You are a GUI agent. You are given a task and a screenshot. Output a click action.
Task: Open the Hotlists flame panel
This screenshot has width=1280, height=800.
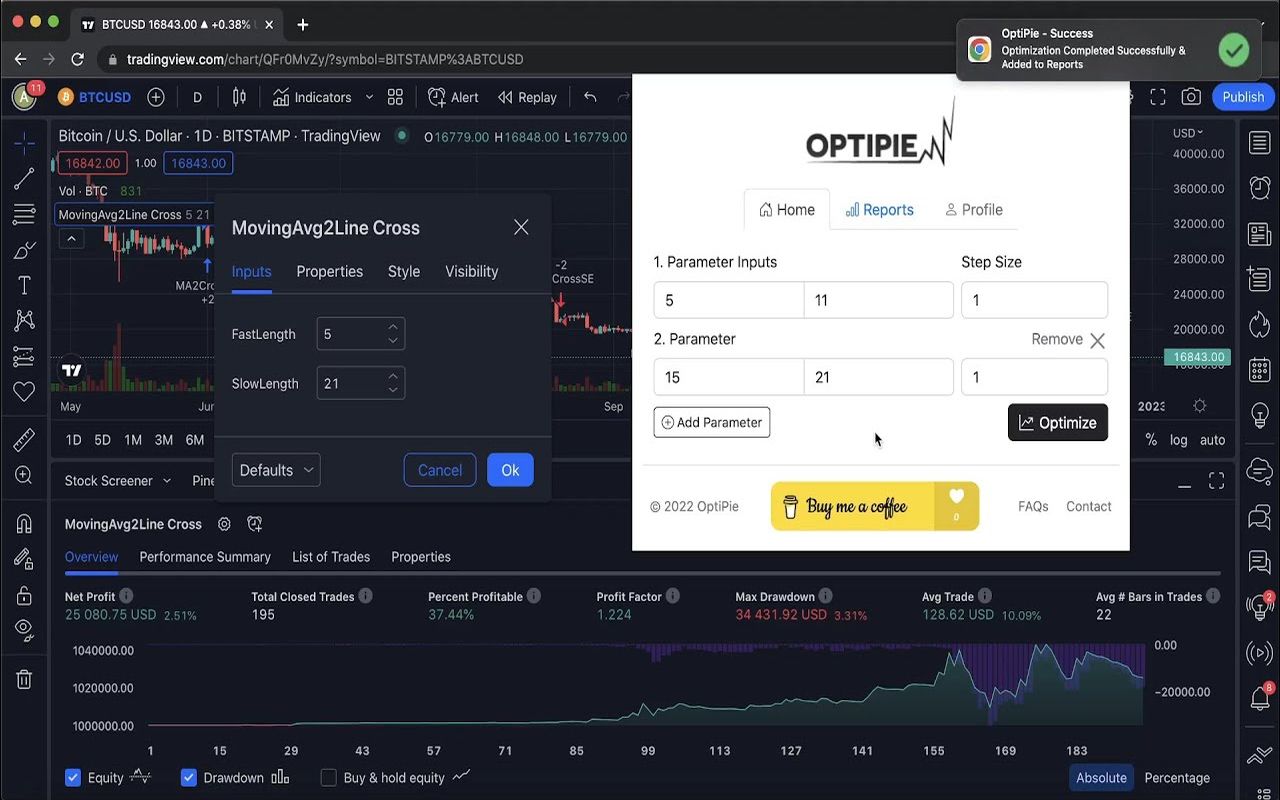1260,323
